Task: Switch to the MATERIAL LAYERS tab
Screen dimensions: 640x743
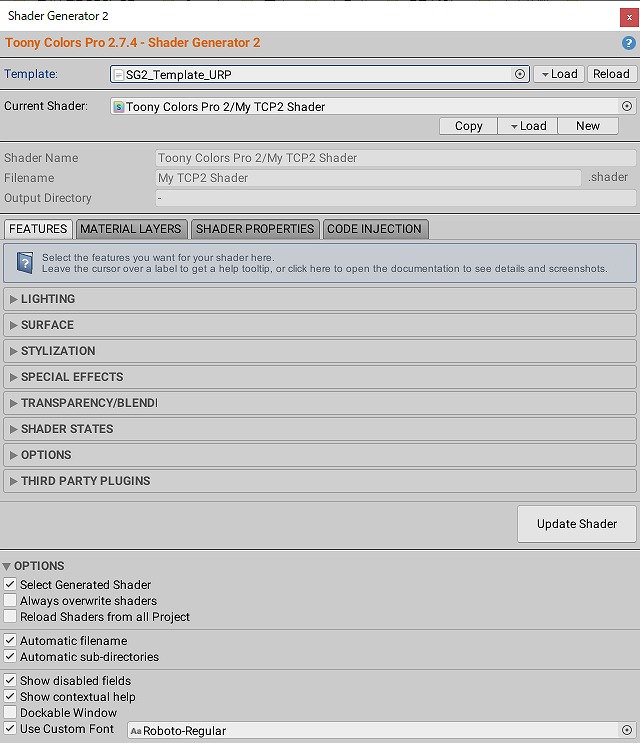Action: click(131, 229)
